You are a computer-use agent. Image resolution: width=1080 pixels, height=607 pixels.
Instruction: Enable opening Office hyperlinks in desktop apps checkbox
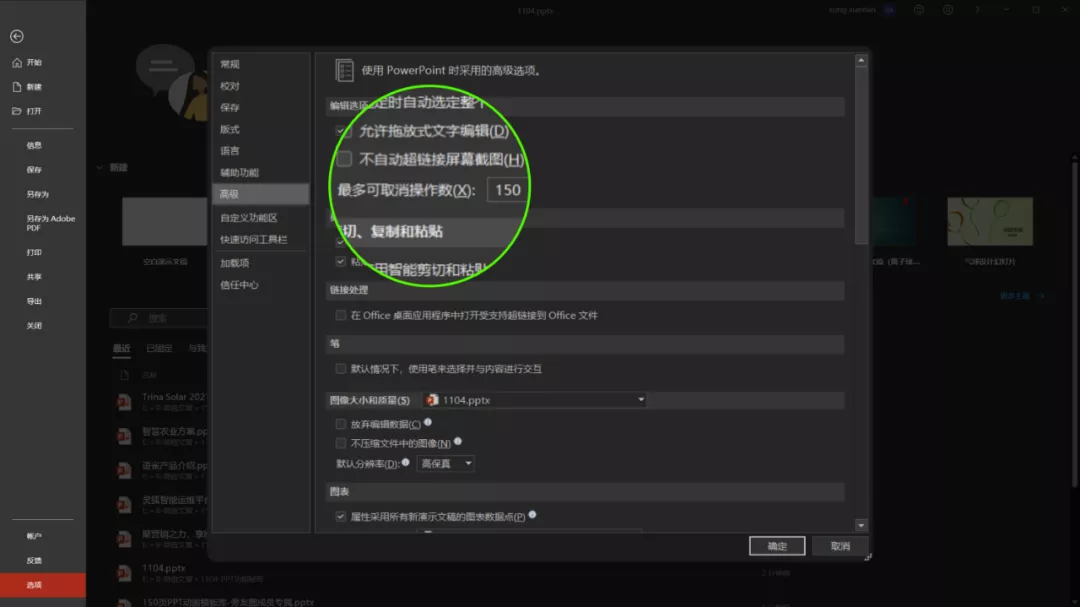[x=341, y=316]
